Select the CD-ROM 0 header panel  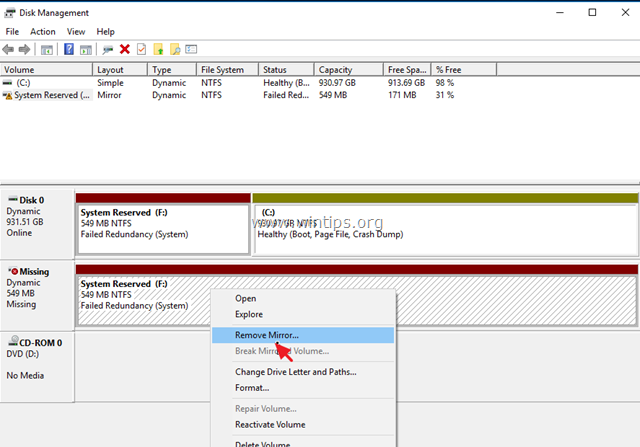click(x=38, y=367)
